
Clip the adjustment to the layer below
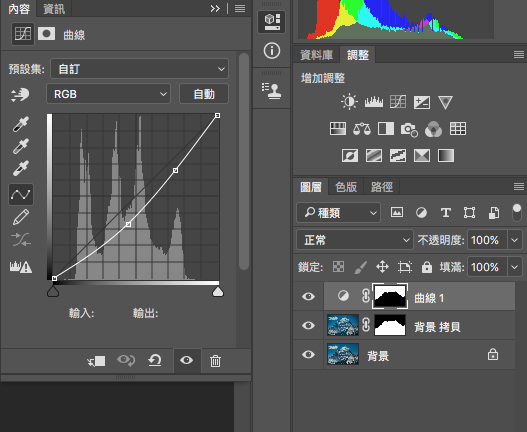[x=96, y=361]
